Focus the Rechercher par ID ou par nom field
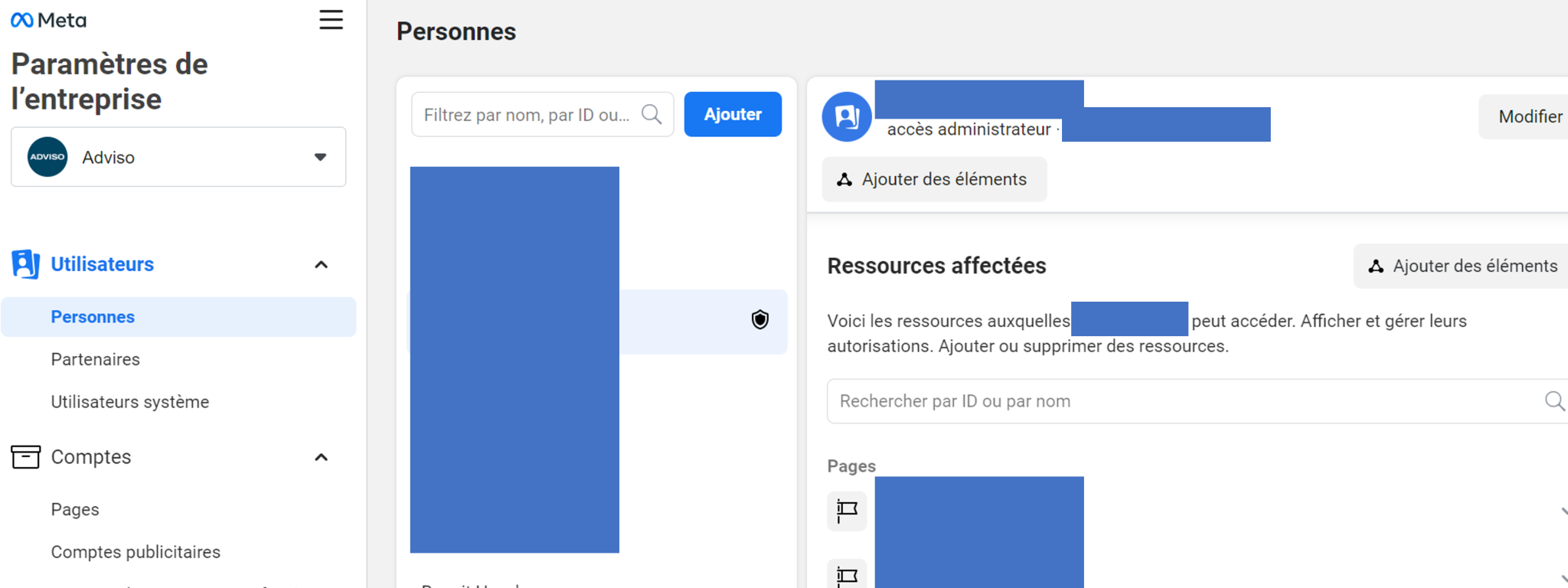This screenshot has width=1568, height=588. [1179, 401]
